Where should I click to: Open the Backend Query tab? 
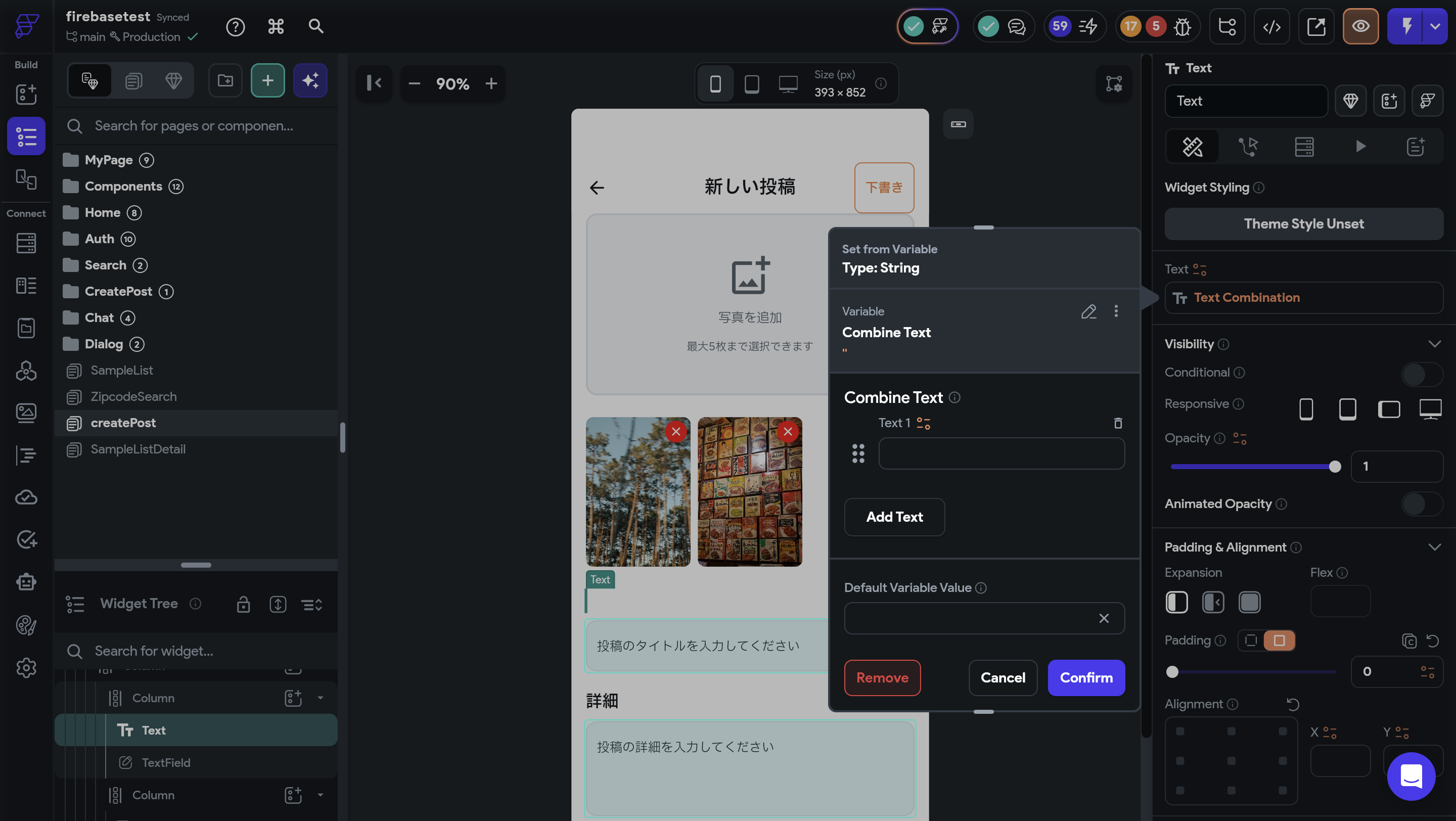point(1304,147)
